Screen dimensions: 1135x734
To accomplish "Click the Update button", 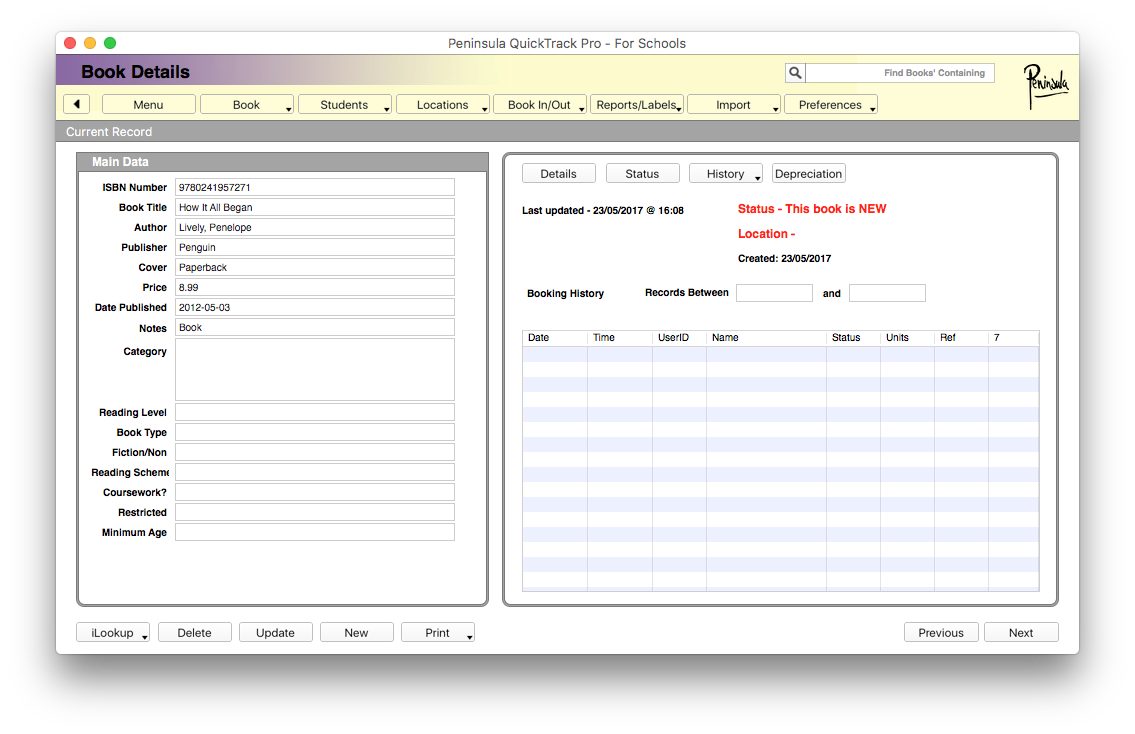I will (x=276, y=633).
